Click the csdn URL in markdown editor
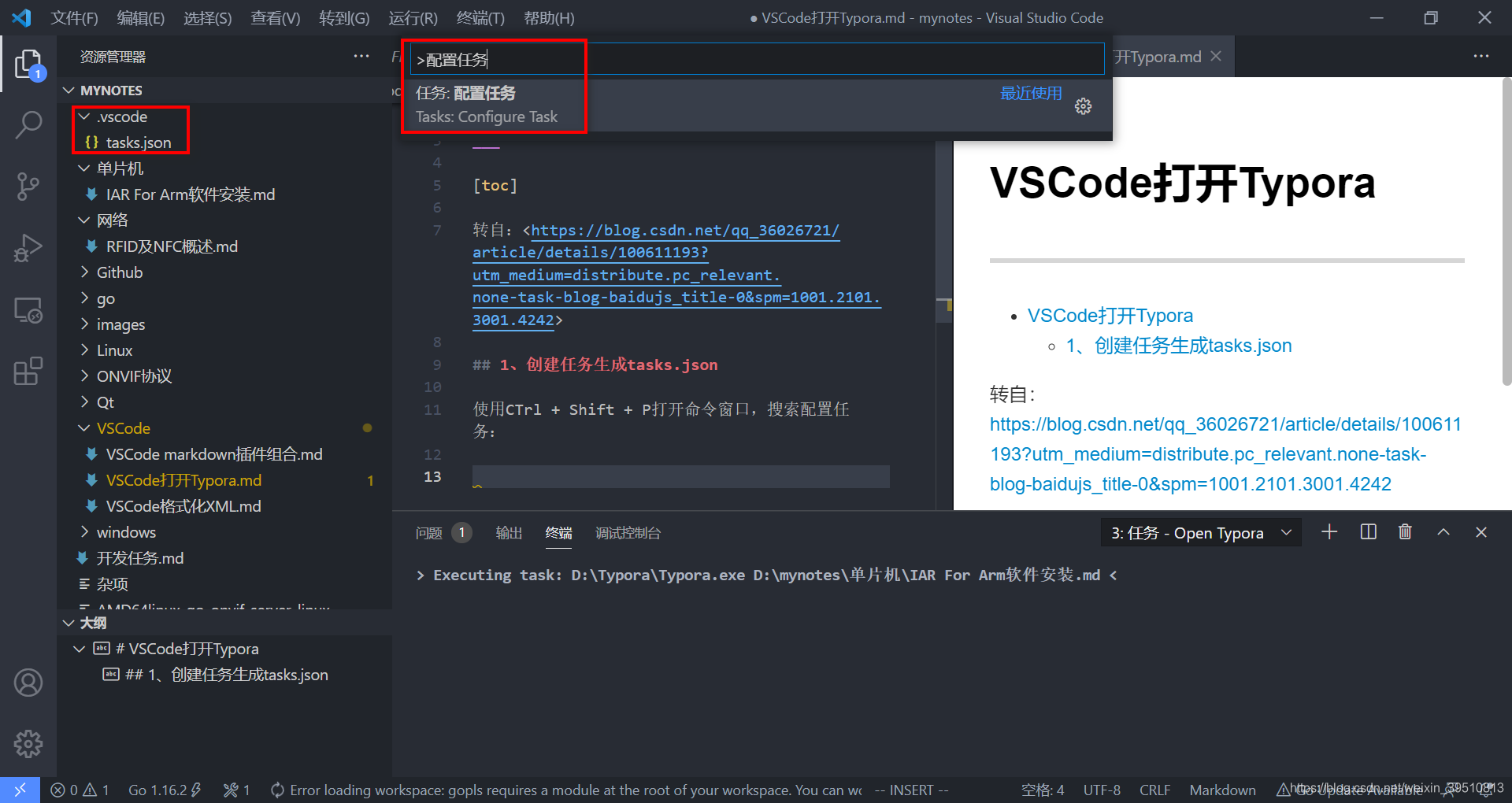1512x803 pixels. tap(676, 275)
